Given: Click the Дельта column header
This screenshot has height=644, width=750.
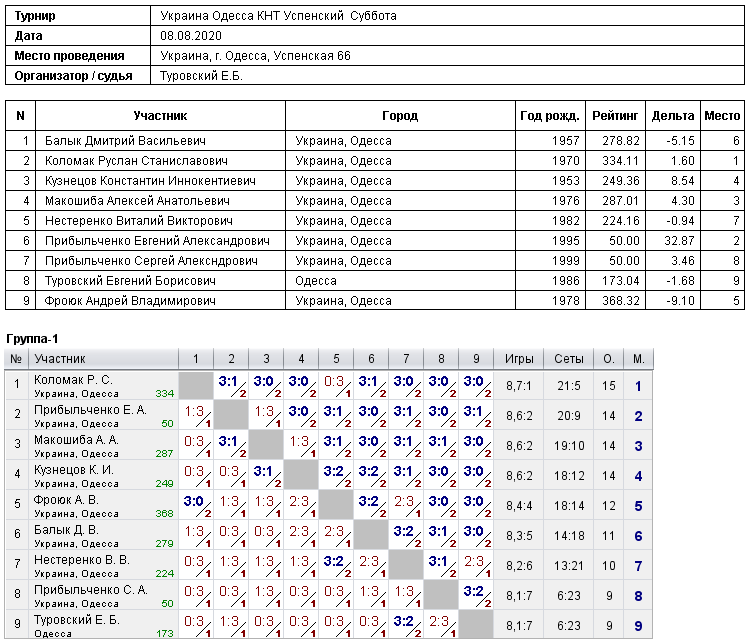Looking at the screenshot, I should coord(673,116).
